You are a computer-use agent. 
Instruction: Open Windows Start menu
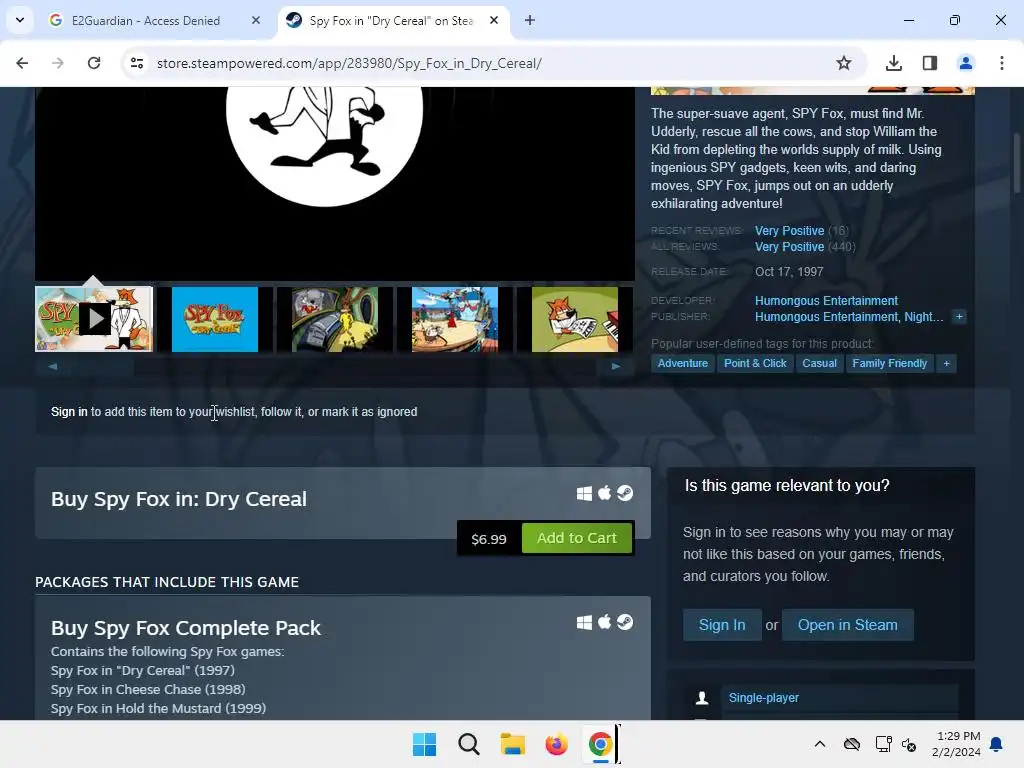424,744
